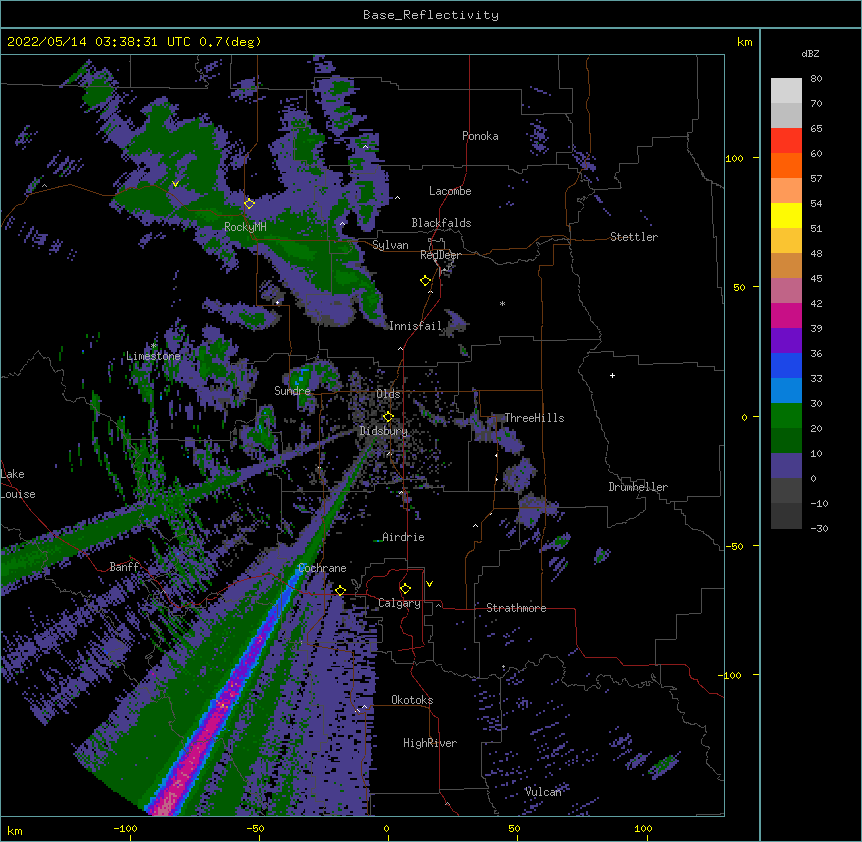Select the bright yellow legend swatch
Image resolution: width=862 pixels, height=842 pixels.
tap(786, 216)
